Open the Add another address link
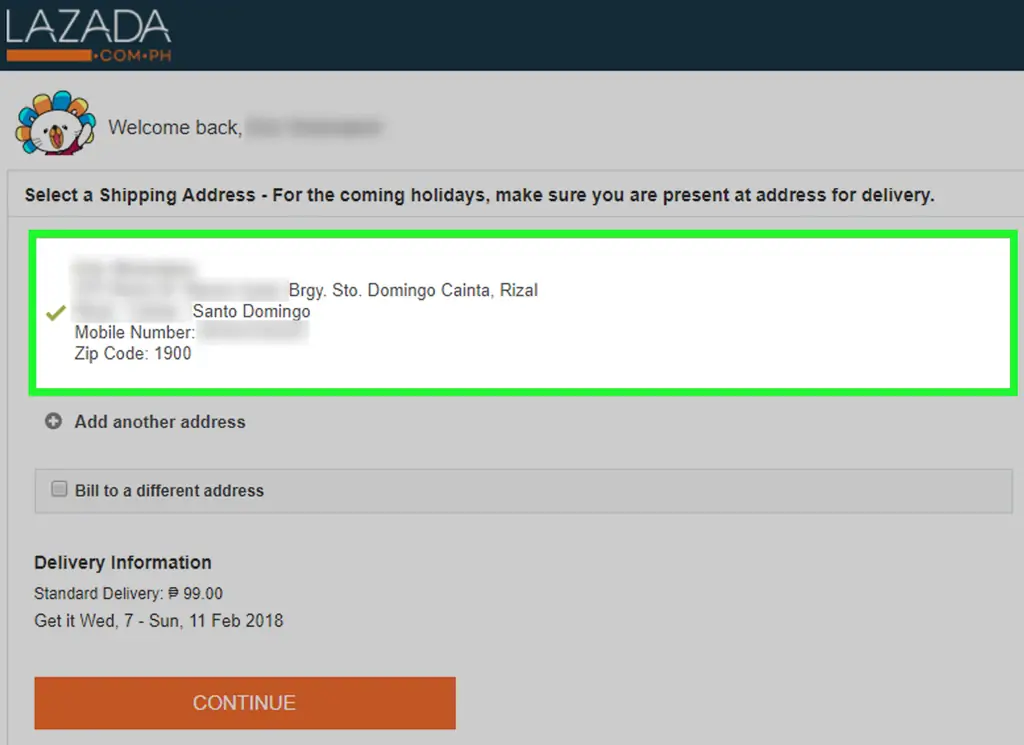This screenshot has width=1024, height=745. (x=160, y=422)
